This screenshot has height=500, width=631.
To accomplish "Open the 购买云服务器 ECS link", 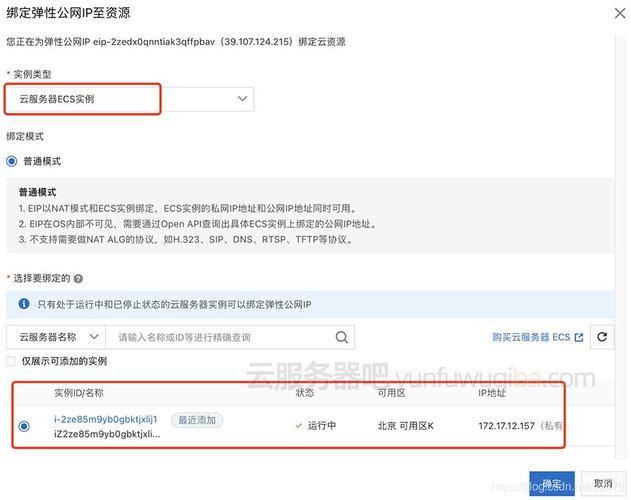I will click(x=538, y=337).
